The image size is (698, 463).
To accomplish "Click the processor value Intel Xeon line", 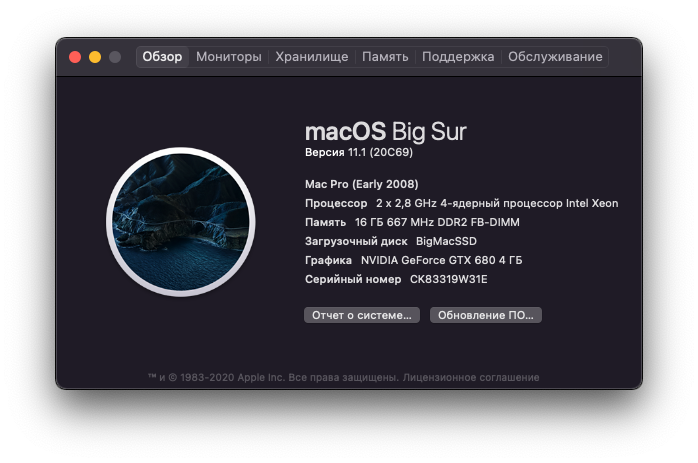I will [x=497, y=203].
